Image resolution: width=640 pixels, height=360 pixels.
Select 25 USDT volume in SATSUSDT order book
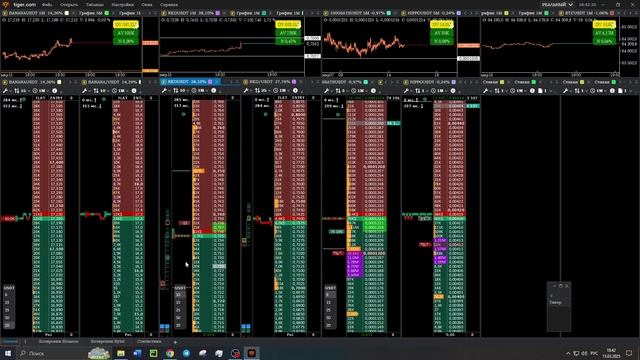[329, 310]
